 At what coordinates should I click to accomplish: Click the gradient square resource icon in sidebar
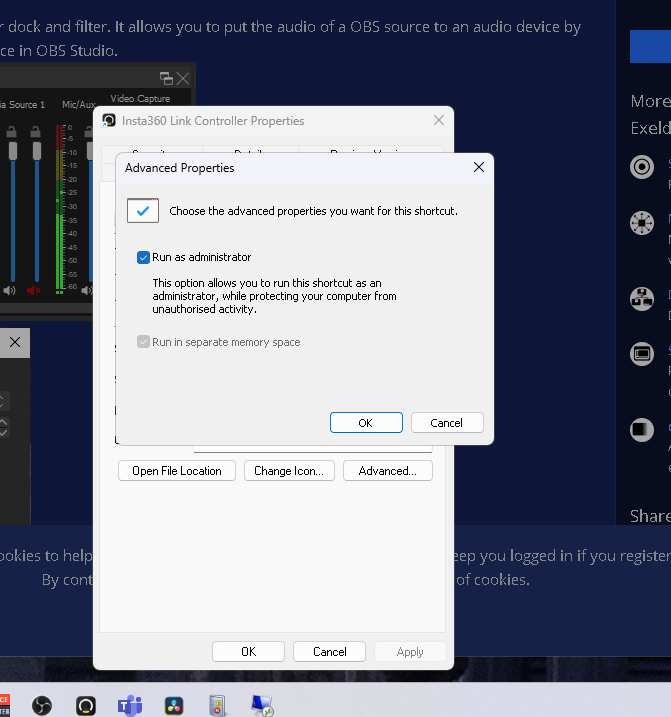[642, 429]
